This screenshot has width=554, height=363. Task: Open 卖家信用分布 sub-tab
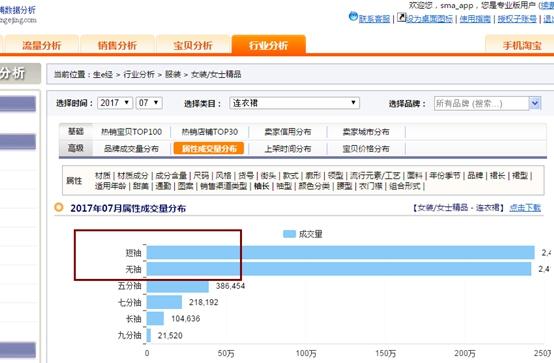click(288, 132)
